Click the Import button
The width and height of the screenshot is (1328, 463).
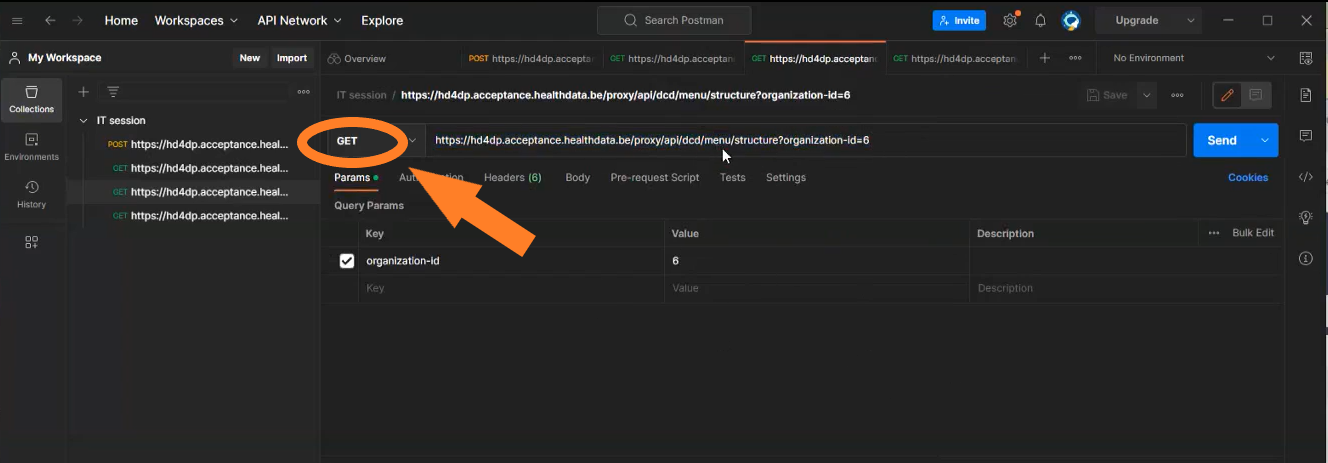point(292,58)
